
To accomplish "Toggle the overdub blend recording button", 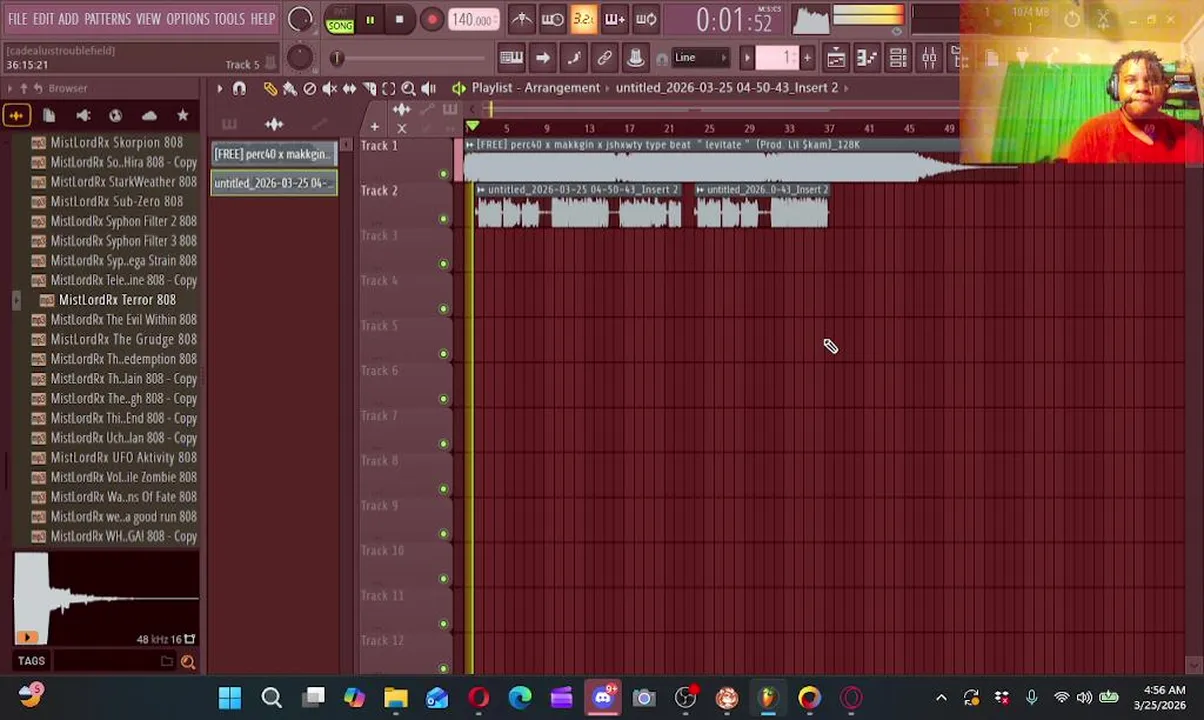I will tap(615, 19).
